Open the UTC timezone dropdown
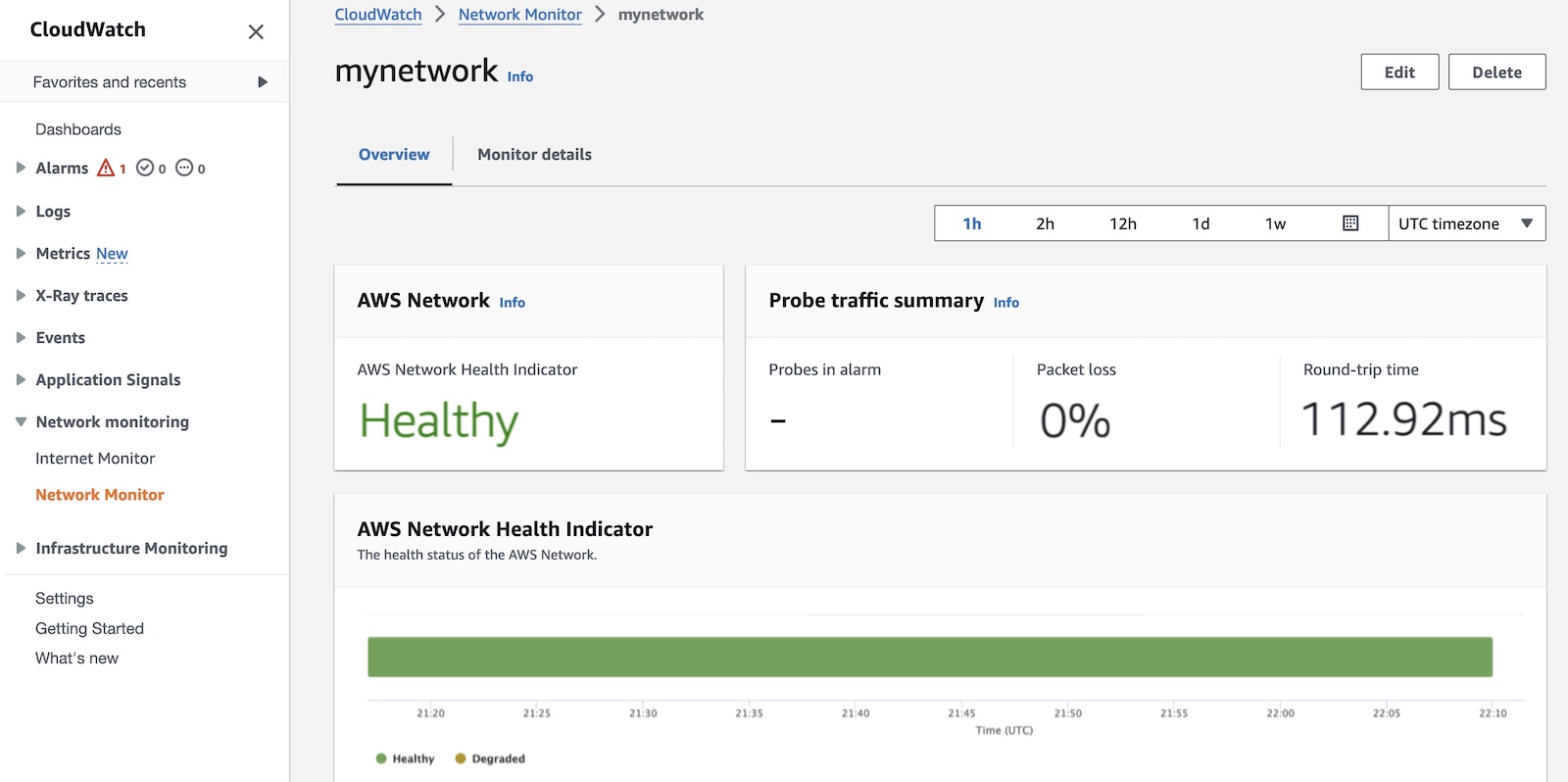Screen dimensions: 1568x782 tap(1465, 223)
